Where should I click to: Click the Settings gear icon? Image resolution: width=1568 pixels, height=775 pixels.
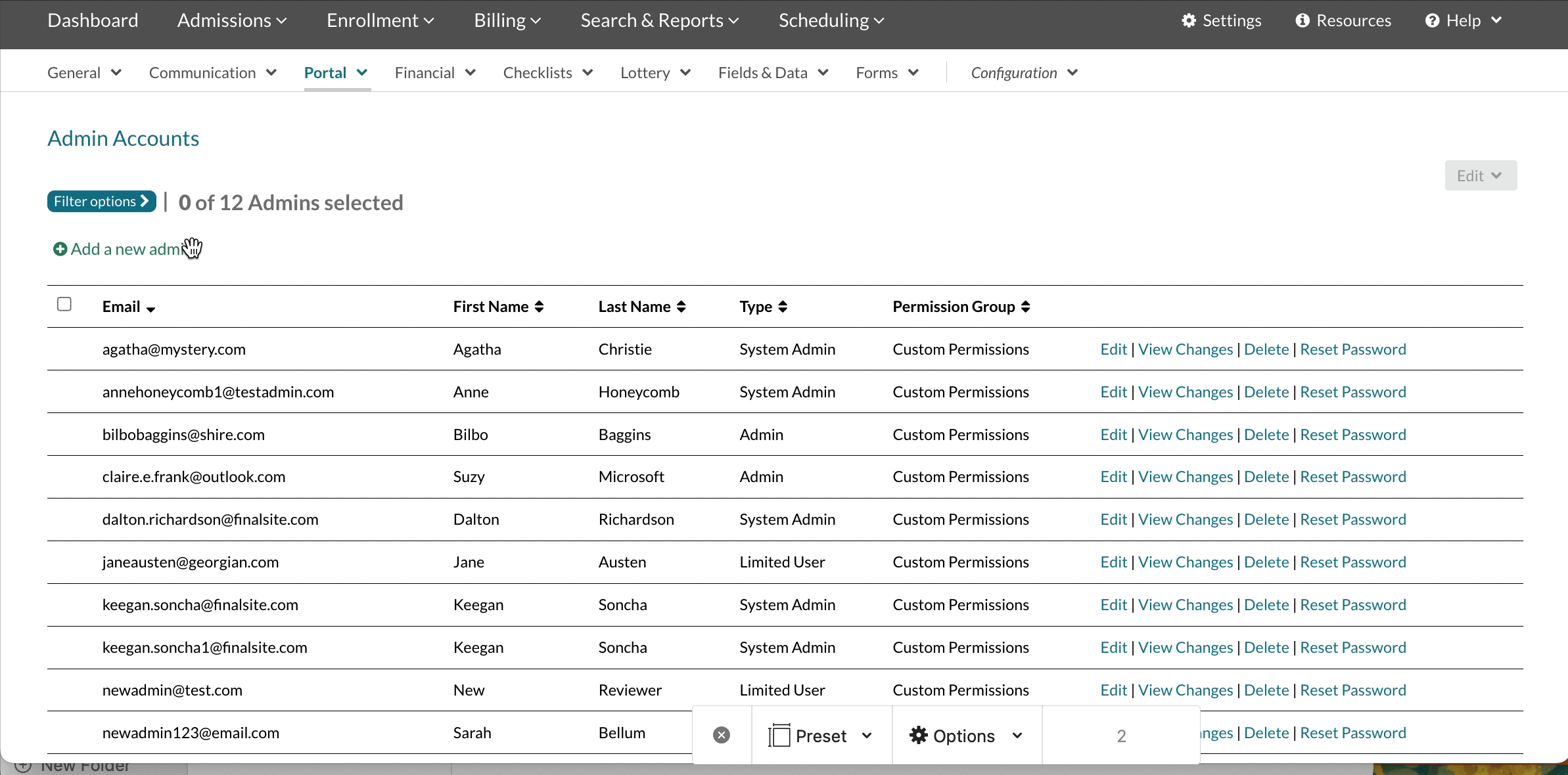click(1188, 20)
